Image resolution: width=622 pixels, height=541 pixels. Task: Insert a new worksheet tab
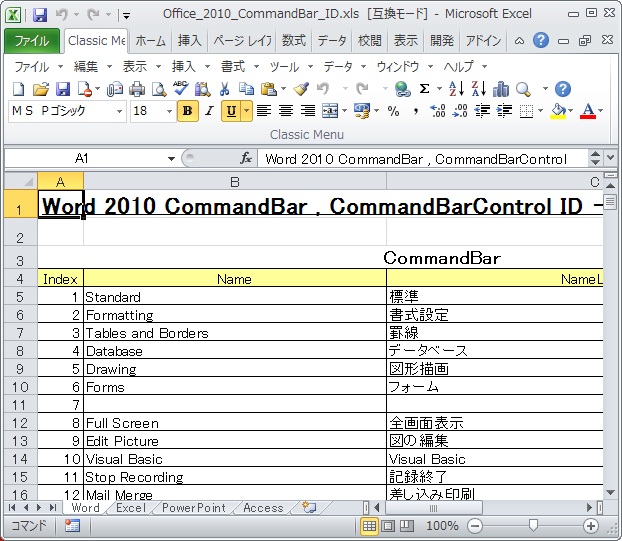tap(309, 507)
